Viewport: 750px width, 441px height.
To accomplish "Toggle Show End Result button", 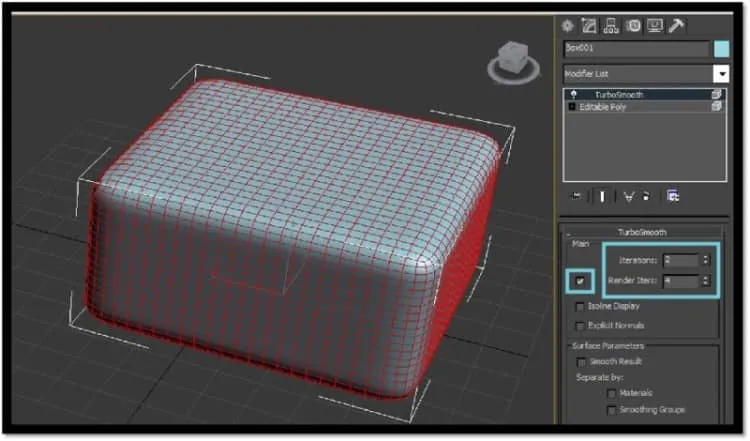I will [602, 196].
